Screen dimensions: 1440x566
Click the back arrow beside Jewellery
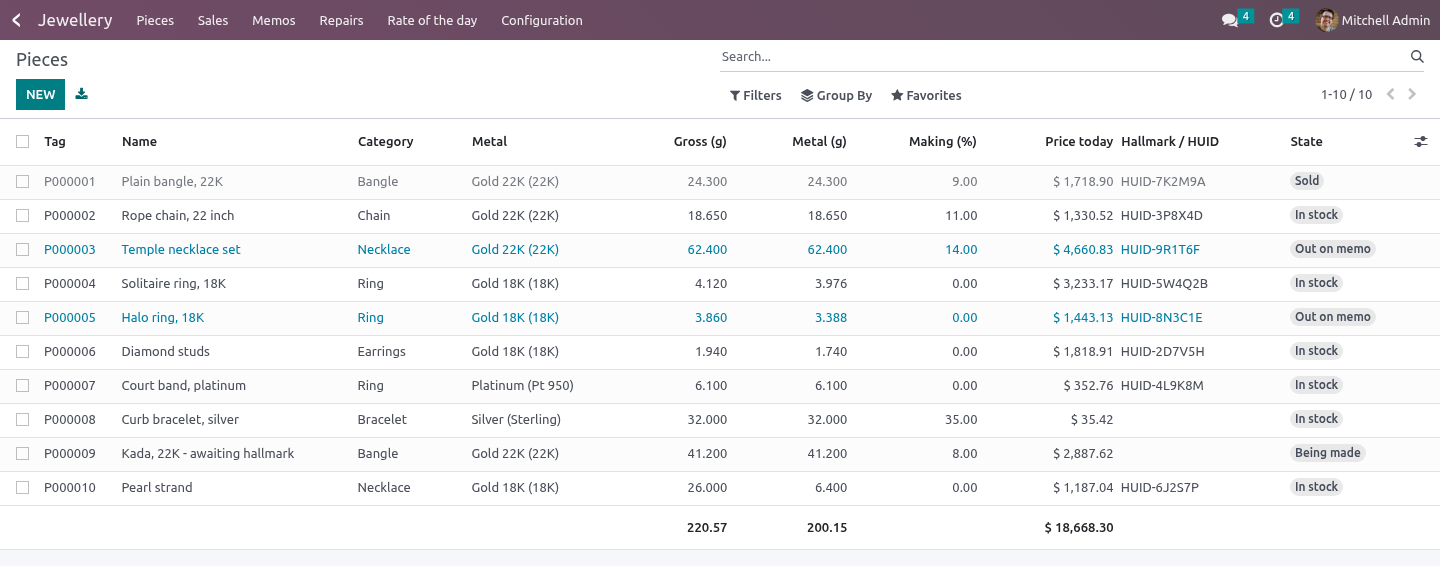click(x=16, y=20)
